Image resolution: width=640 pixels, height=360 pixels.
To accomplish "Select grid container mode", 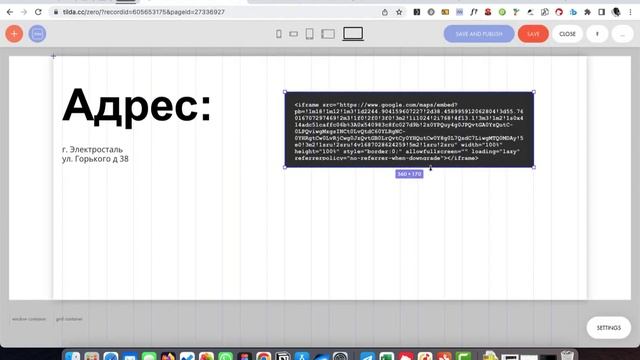I will [x=69, y=319].
